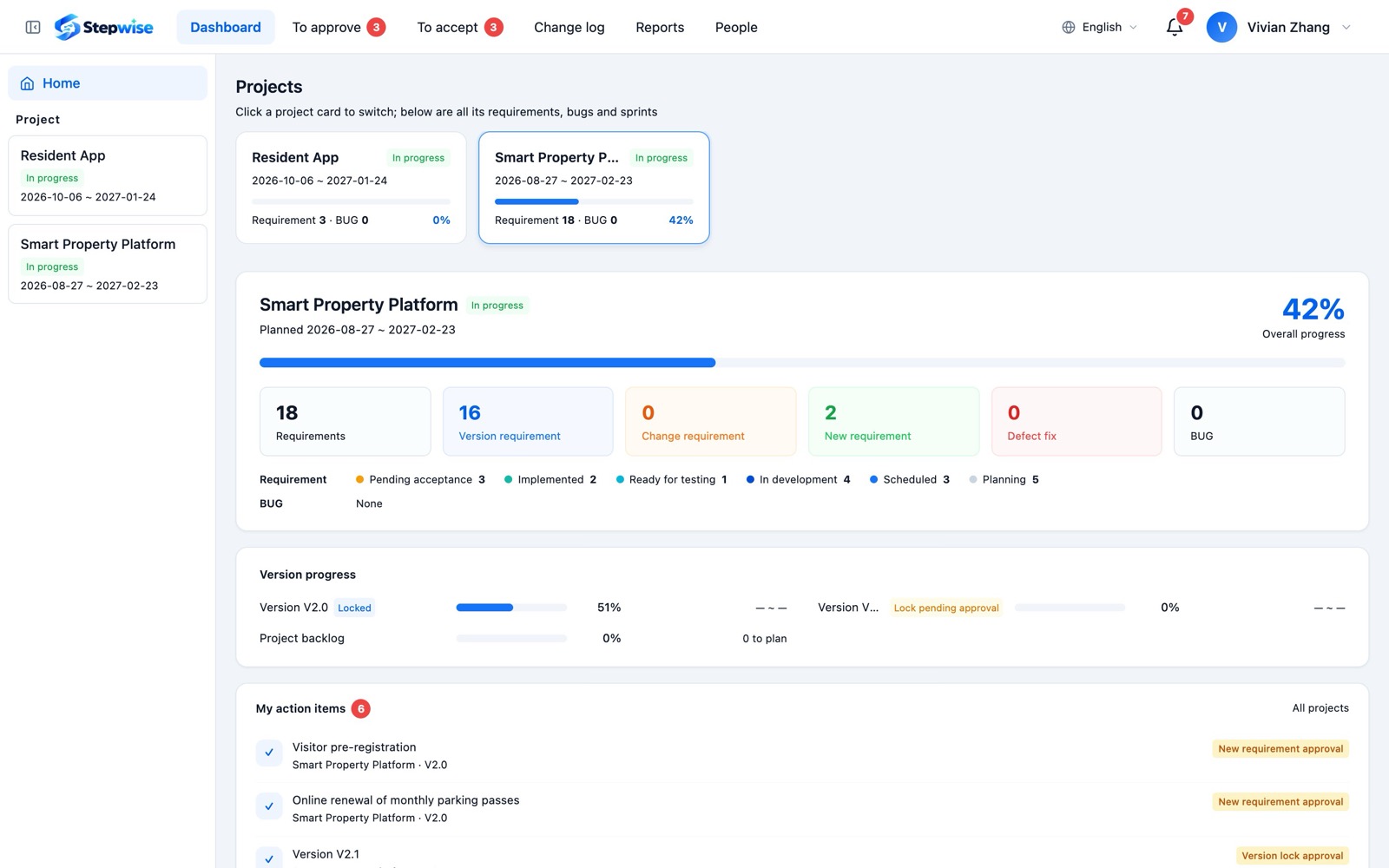Click the red 6 action items badge
This screenshot has width=1389, height=868.
pos(361,708)
